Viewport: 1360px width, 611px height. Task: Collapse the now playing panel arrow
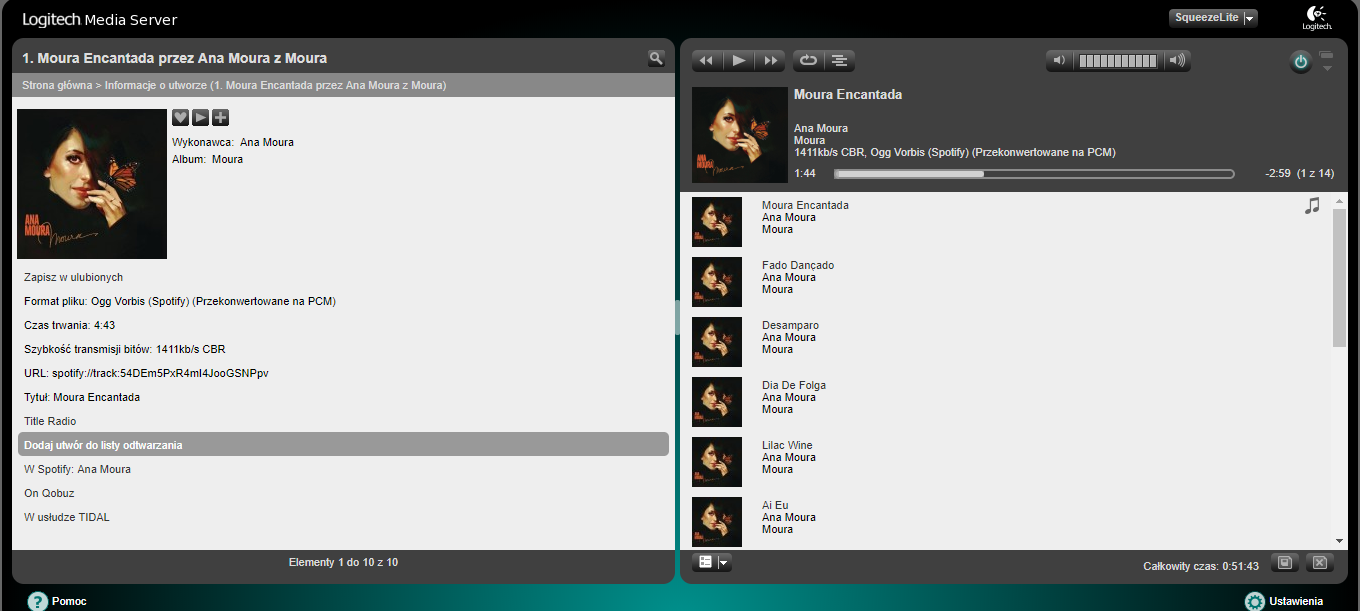1327,67
